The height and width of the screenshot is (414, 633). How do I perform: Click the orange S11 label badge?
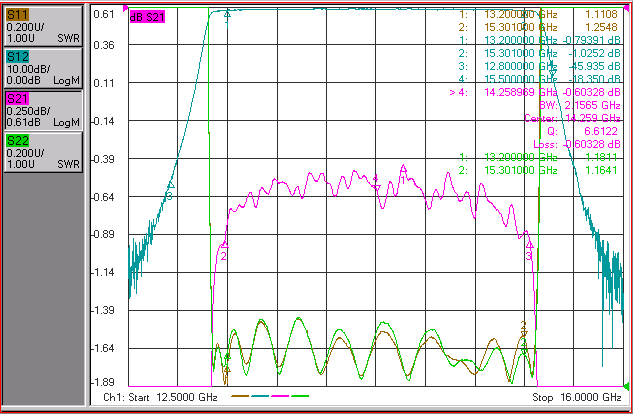click(x=17, y=15)
